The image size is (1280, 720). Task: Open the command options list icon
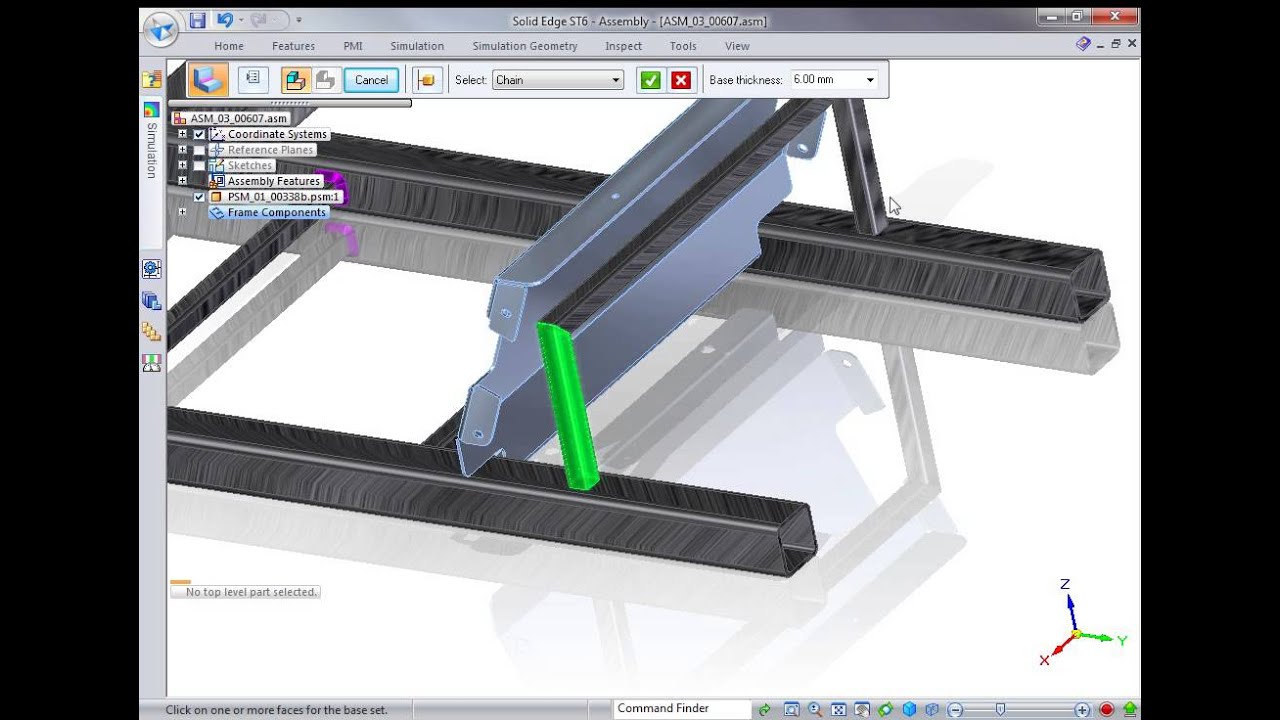pos(253,79)
